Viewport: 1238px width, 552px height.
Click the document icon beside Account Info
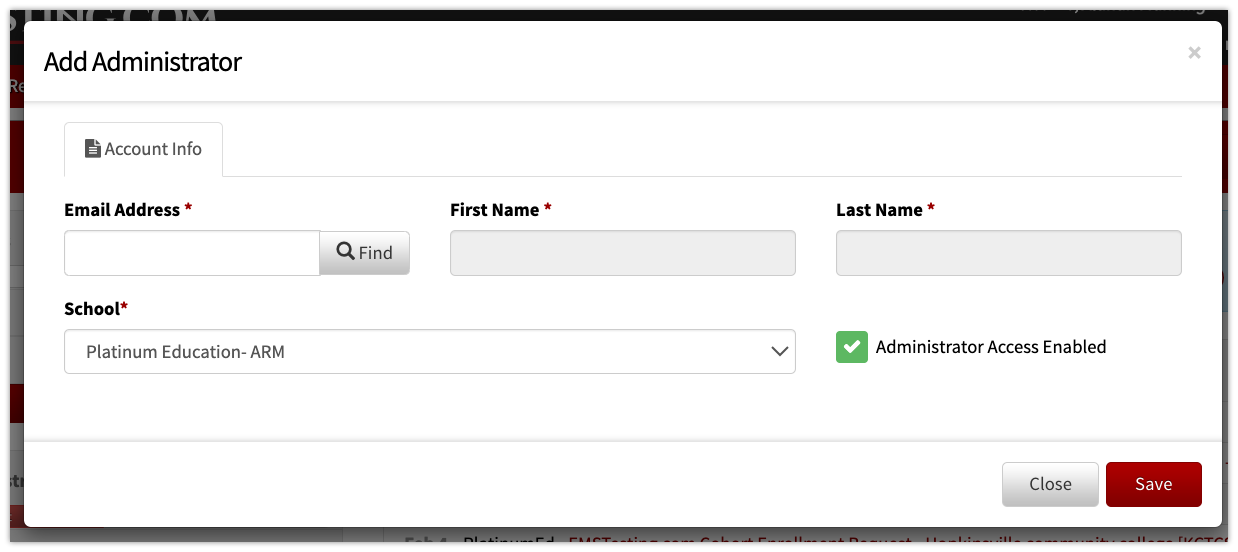(x=93, y=149)
